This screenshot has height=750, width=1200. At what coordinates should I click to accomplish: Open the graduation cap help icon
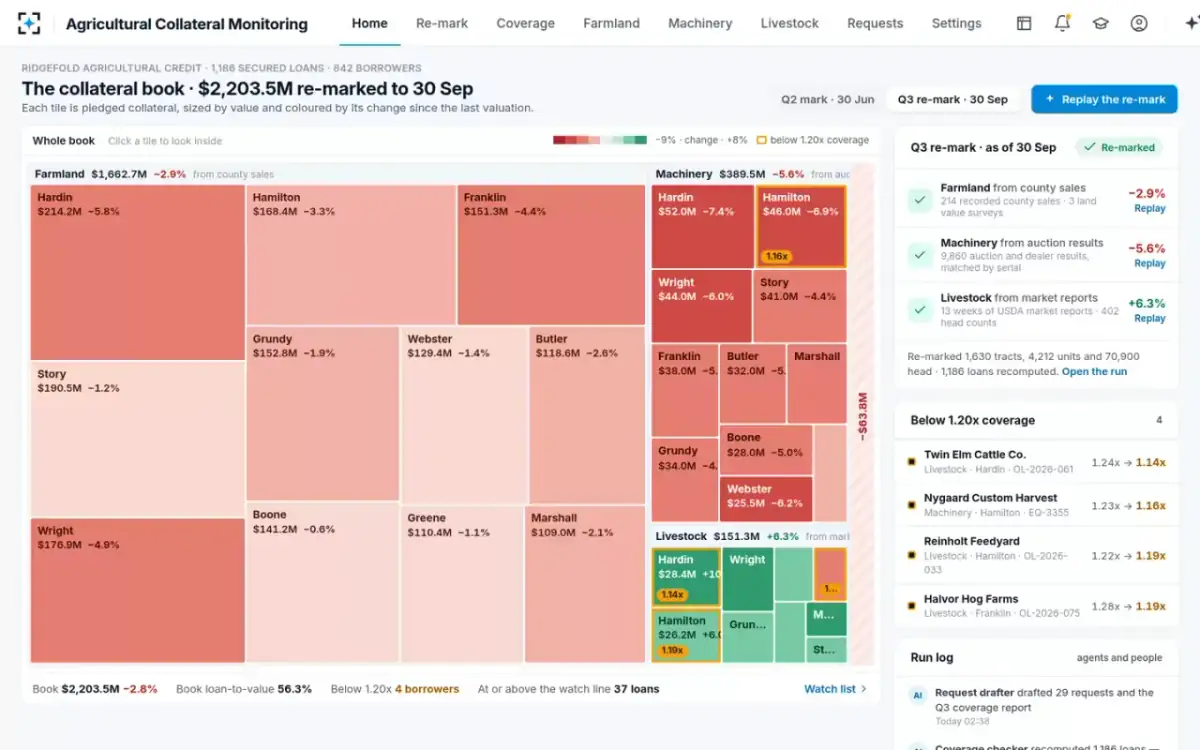click(1100, 23)
